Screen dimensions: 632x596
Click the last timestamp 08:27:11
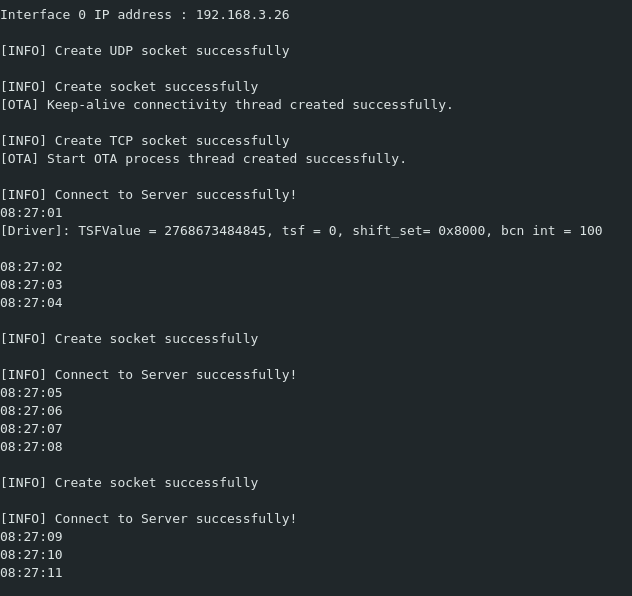[31, 573]
